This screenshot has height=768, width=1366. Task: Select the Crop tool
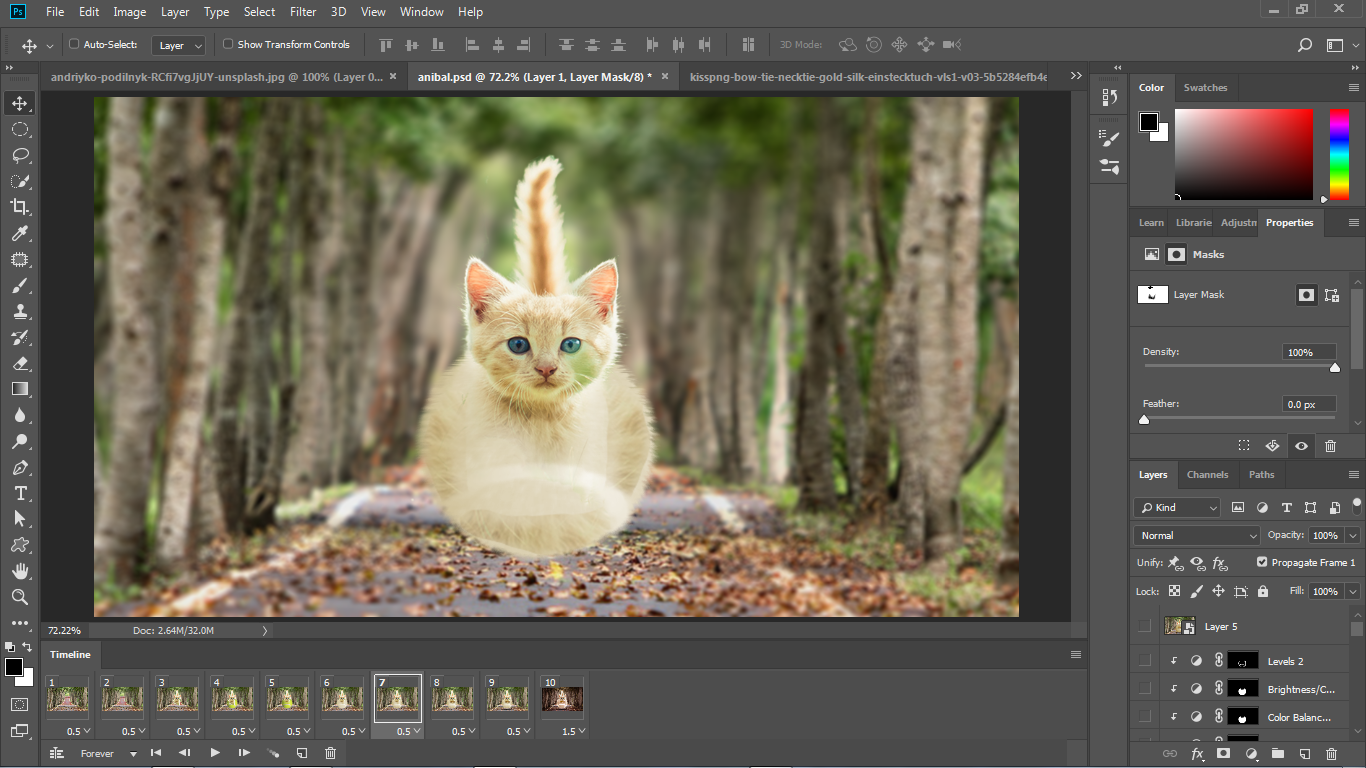[20, 207]
